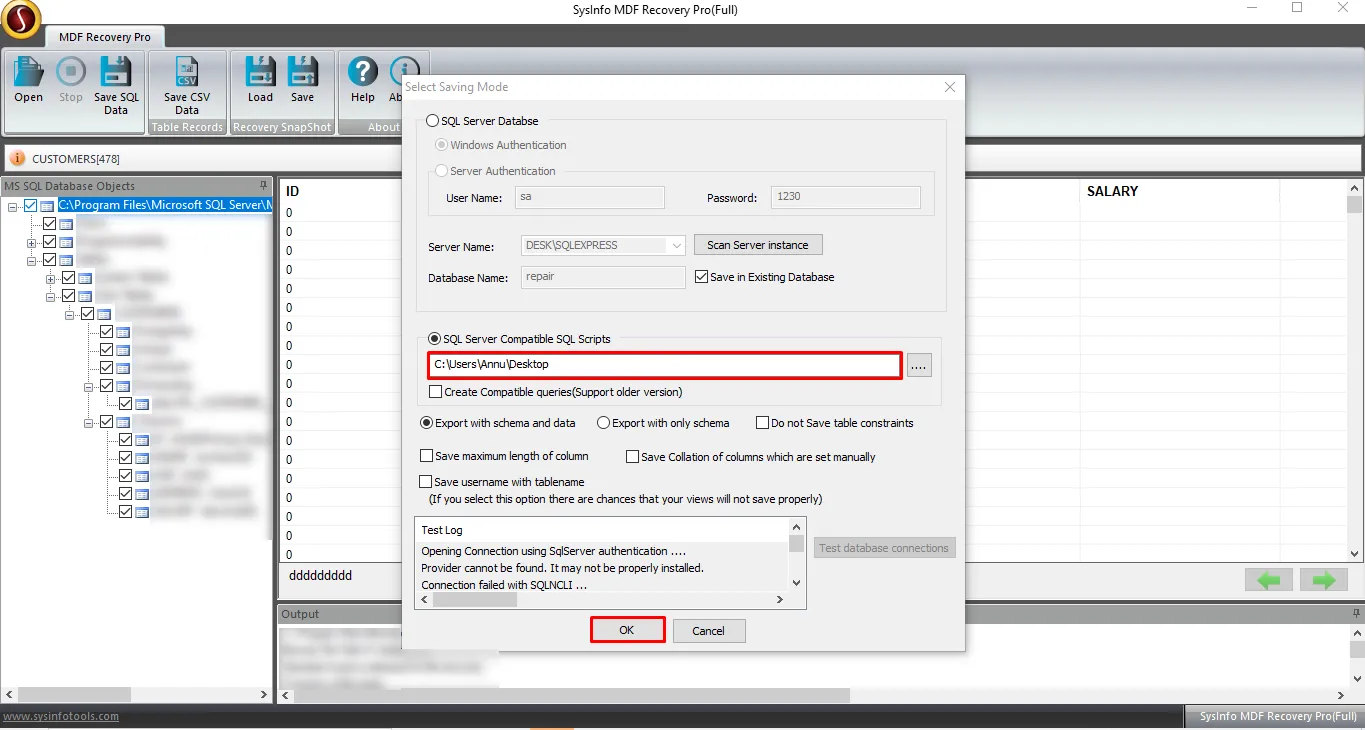Click the script save path field
Viewport: 1365px width, 730px height.
click(665, 365)
